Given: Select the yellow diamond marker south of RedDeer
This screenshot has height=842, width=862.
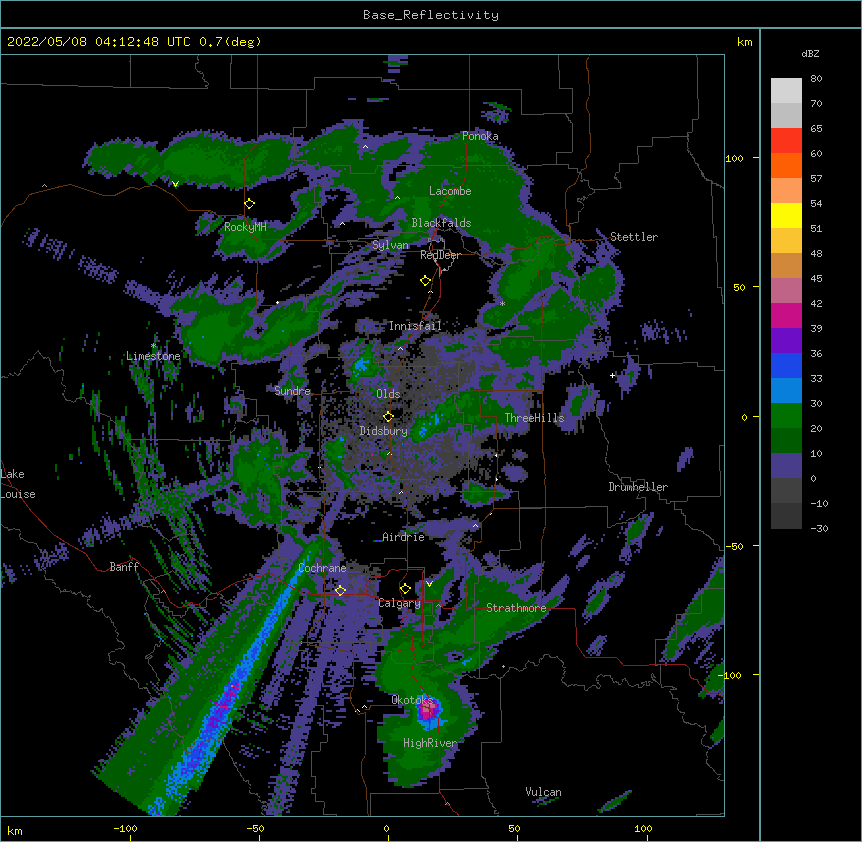Looking at the screenshot, I should tap(426, 281).
